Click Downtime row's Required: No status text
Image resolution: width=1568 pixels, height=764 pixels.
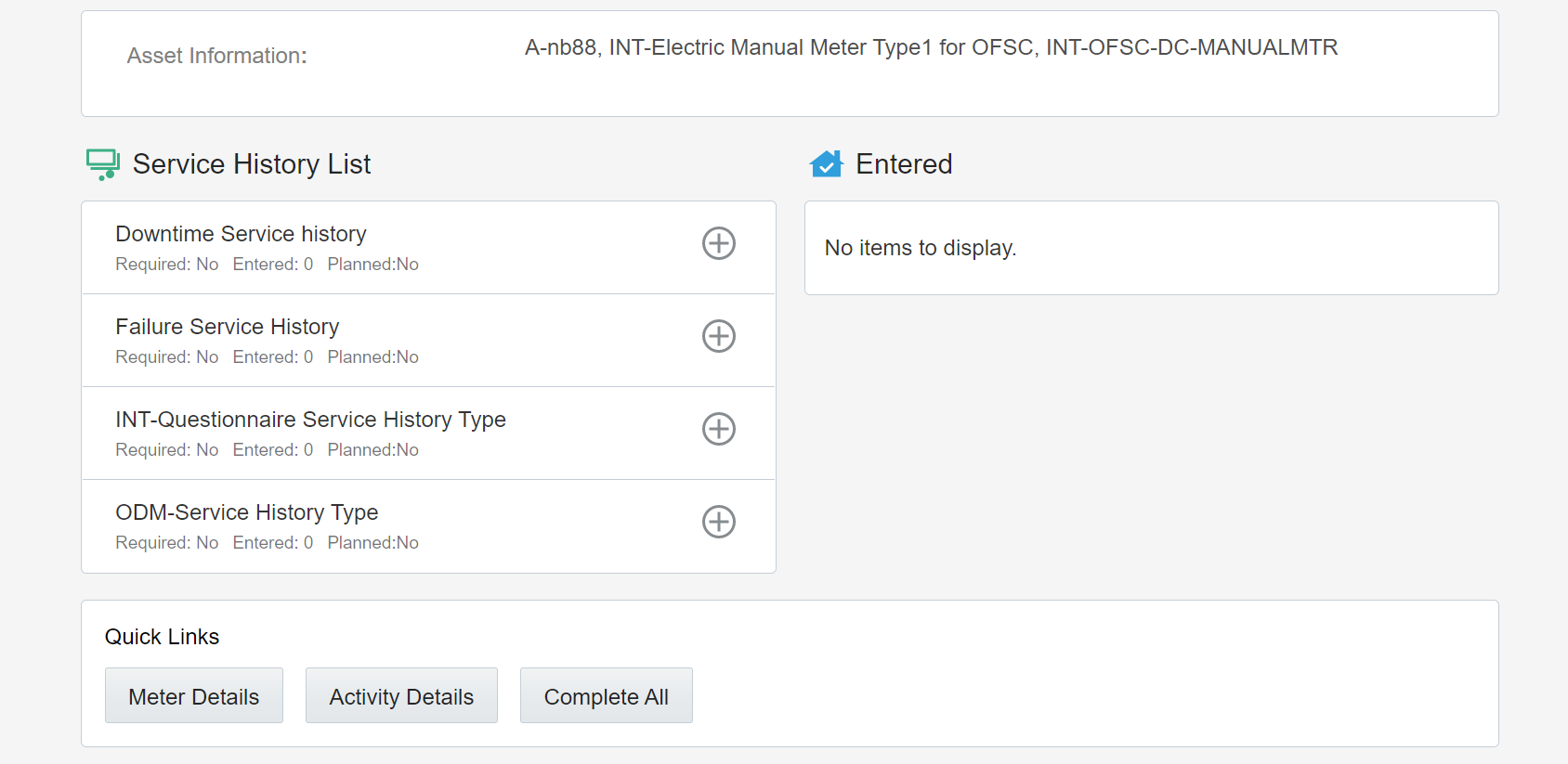167,265
